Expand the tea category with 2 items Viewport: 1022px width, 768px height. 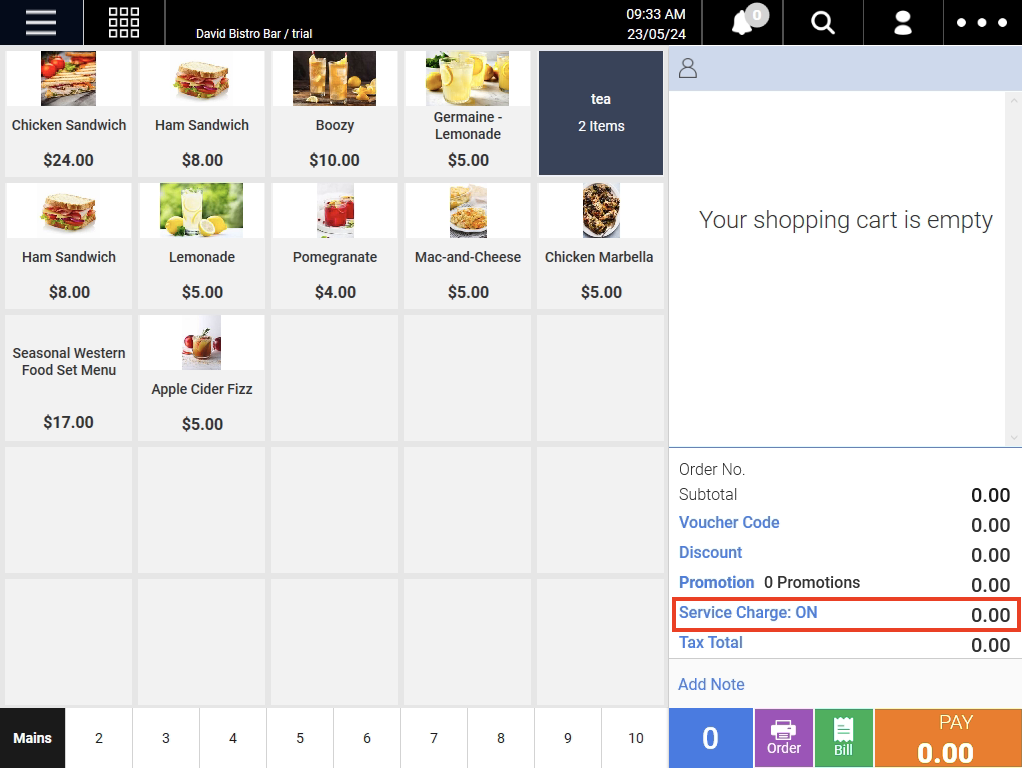coord(601,112)
